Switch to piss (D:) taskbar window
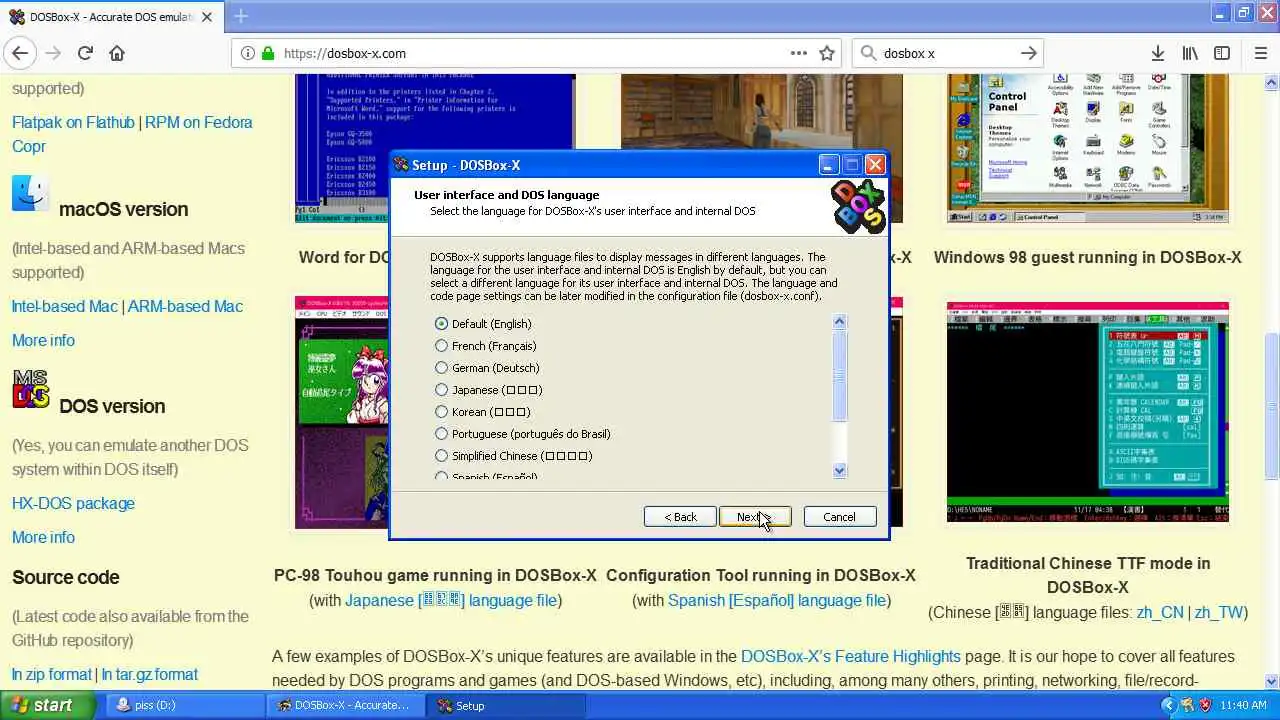This screenshot has height=720, width=1280. tap(185, 705)
